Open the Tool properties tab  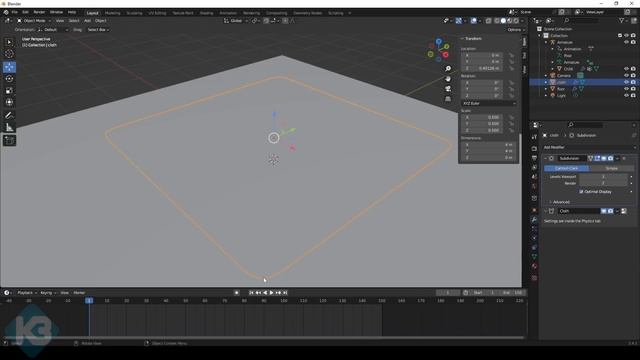(x=534, y=137)
